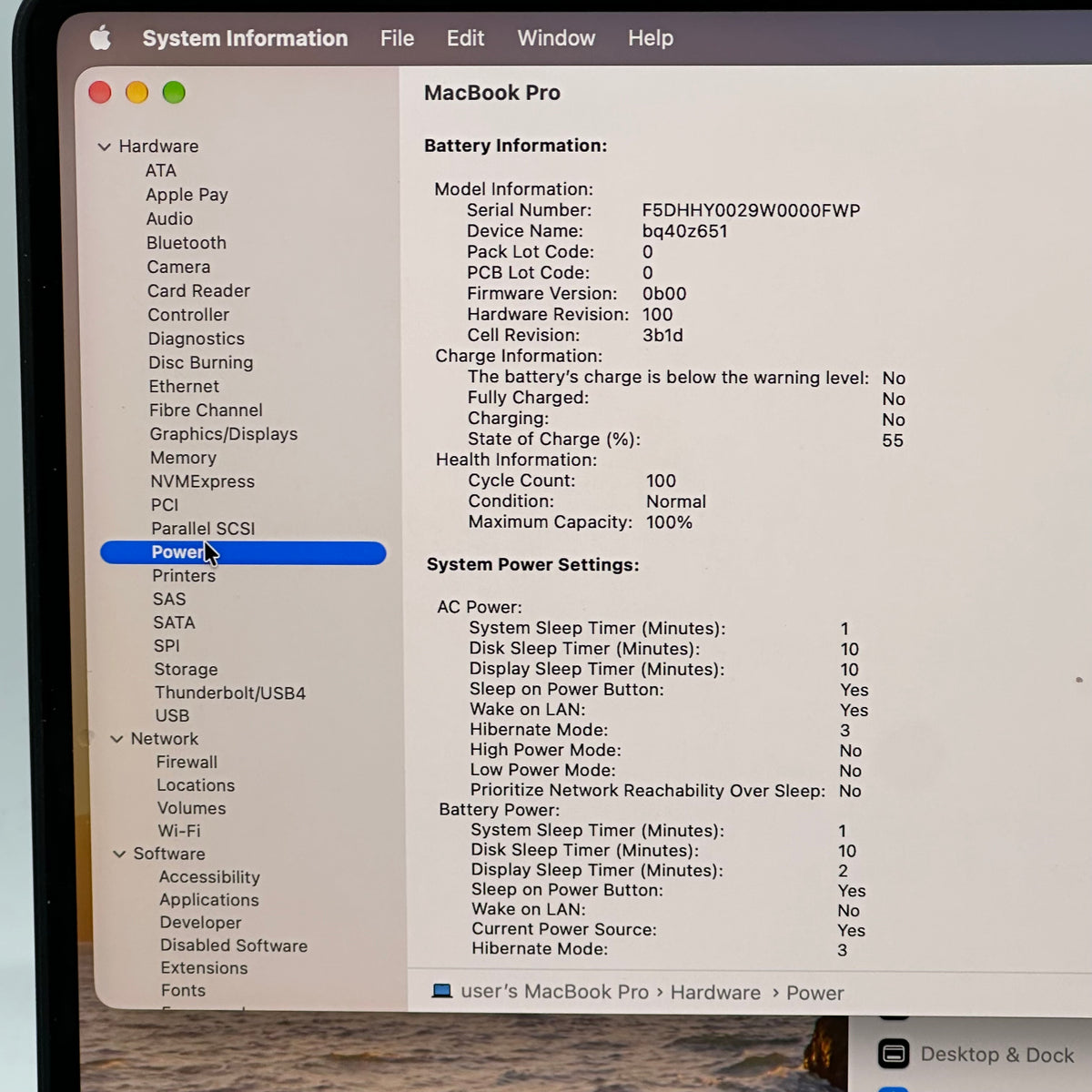This screenshot has height=1092, width=1092.
Task: Select Diagnostics in the sidebar
Action: (x=197, y=339)
